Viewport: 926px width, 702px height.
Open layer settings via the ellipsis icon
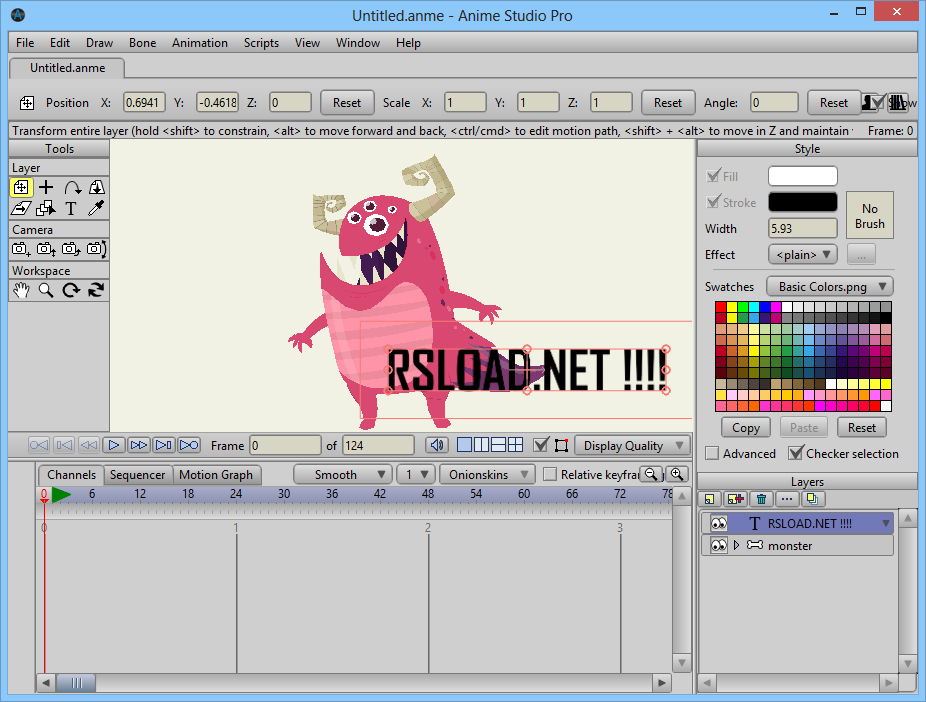click(x=787, y=499)
